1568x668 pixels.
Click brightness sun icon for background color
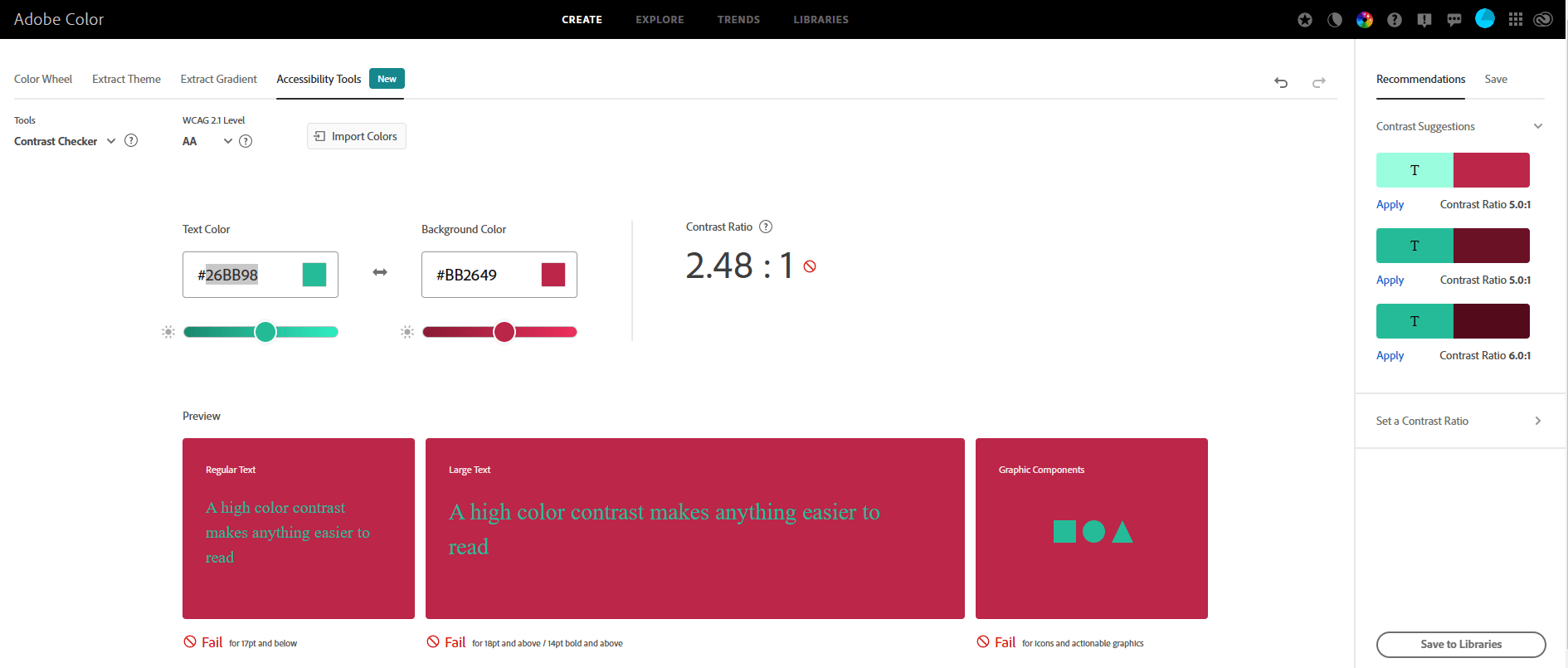(407, 332)
